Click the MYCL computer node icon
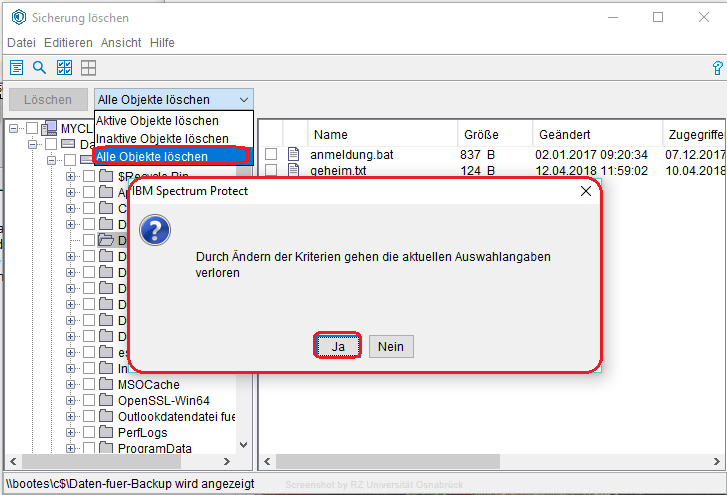 [x=49, y=128]
